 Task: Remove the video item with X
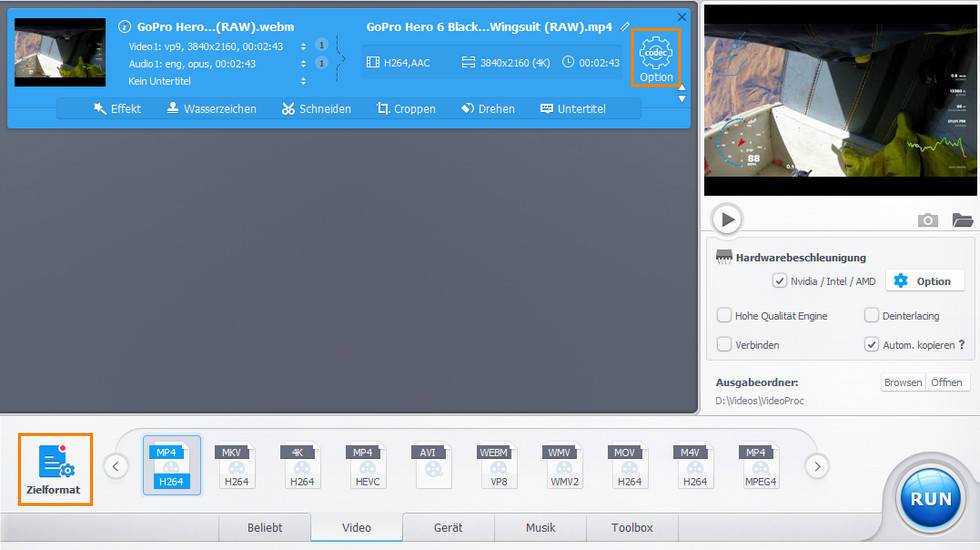682,17
